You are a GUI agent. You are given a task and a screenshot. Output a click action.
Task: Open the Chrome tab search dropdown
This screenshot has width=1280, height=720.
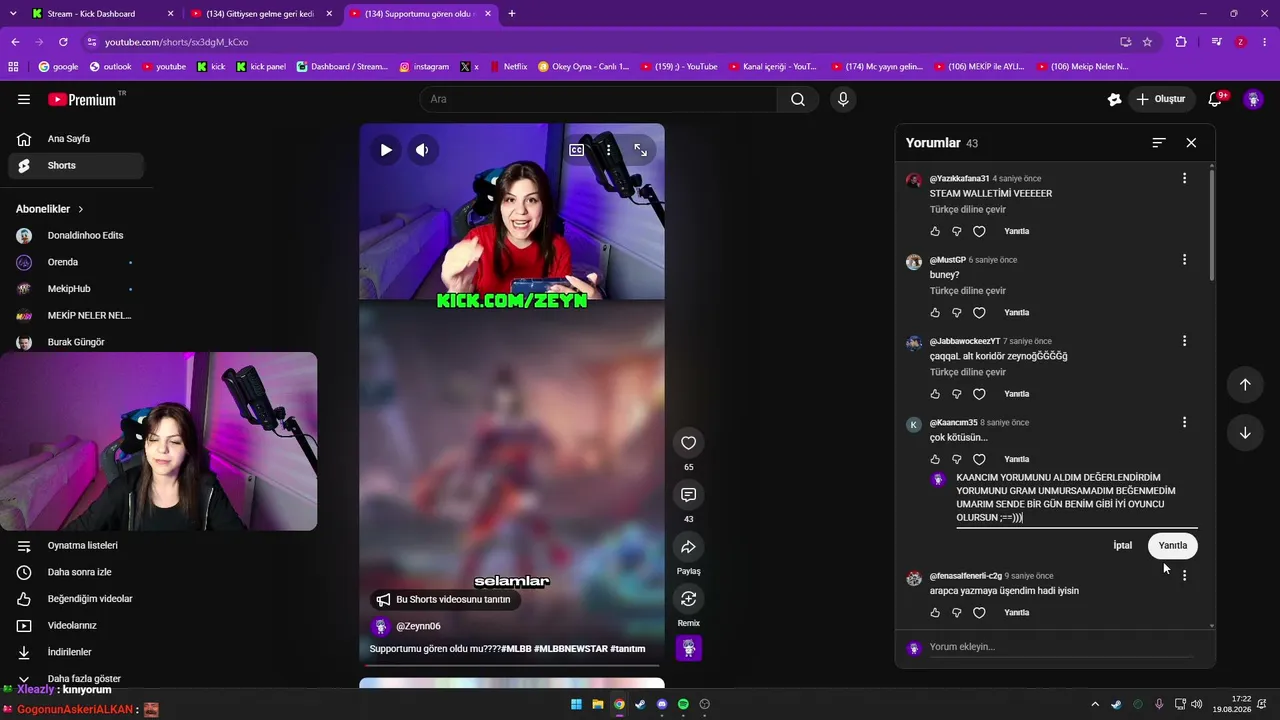(x=13, y=14)
